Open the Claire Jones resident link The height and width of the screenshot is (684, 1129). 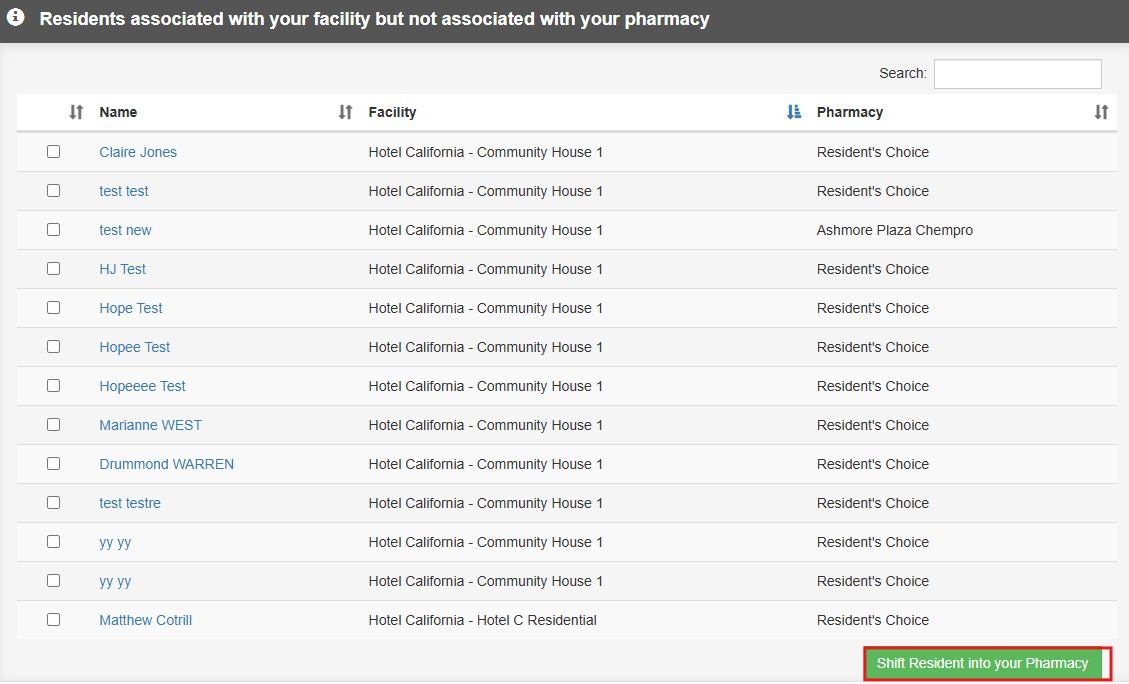click(138, 151)
